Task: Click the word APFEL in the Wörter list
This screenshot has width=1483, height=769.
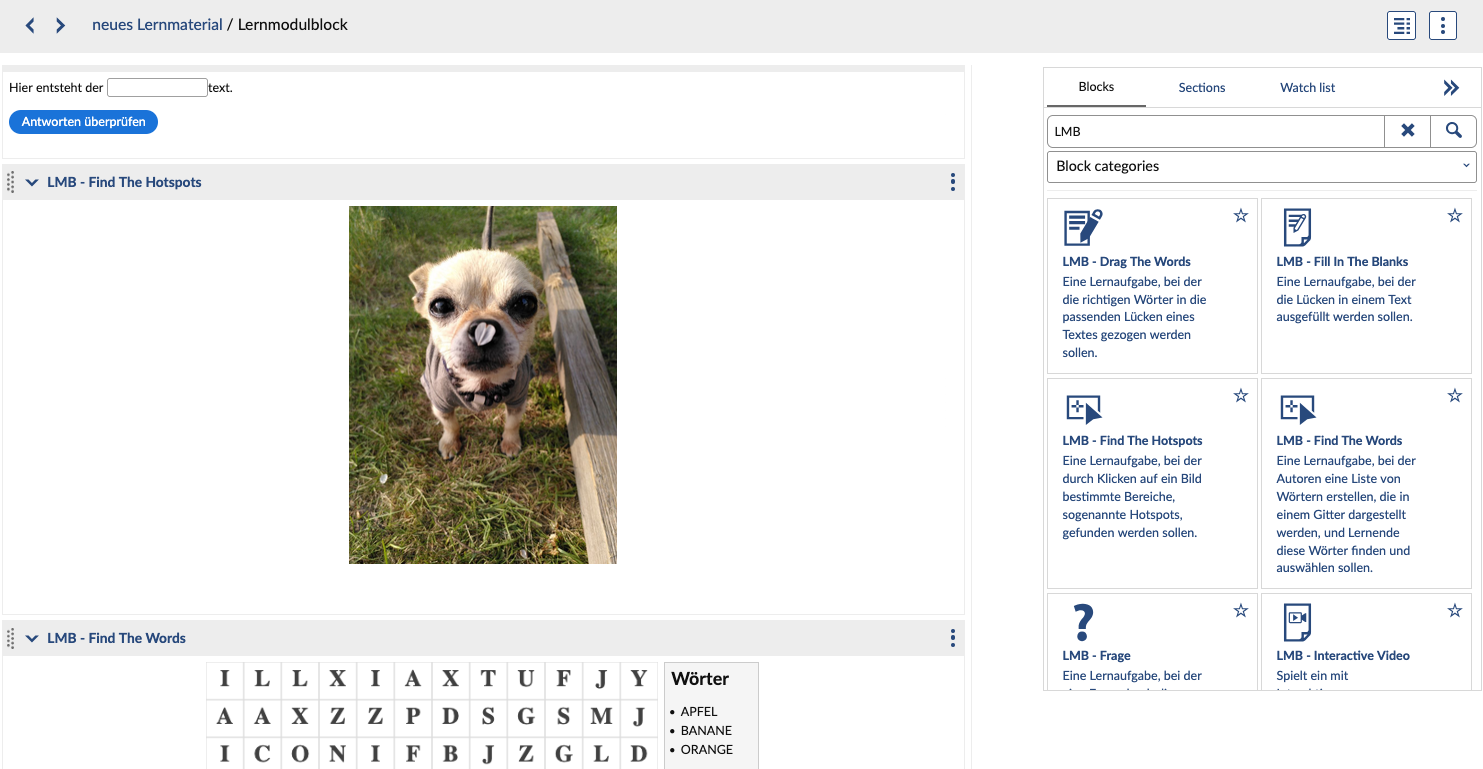Action: coord(699,712)
